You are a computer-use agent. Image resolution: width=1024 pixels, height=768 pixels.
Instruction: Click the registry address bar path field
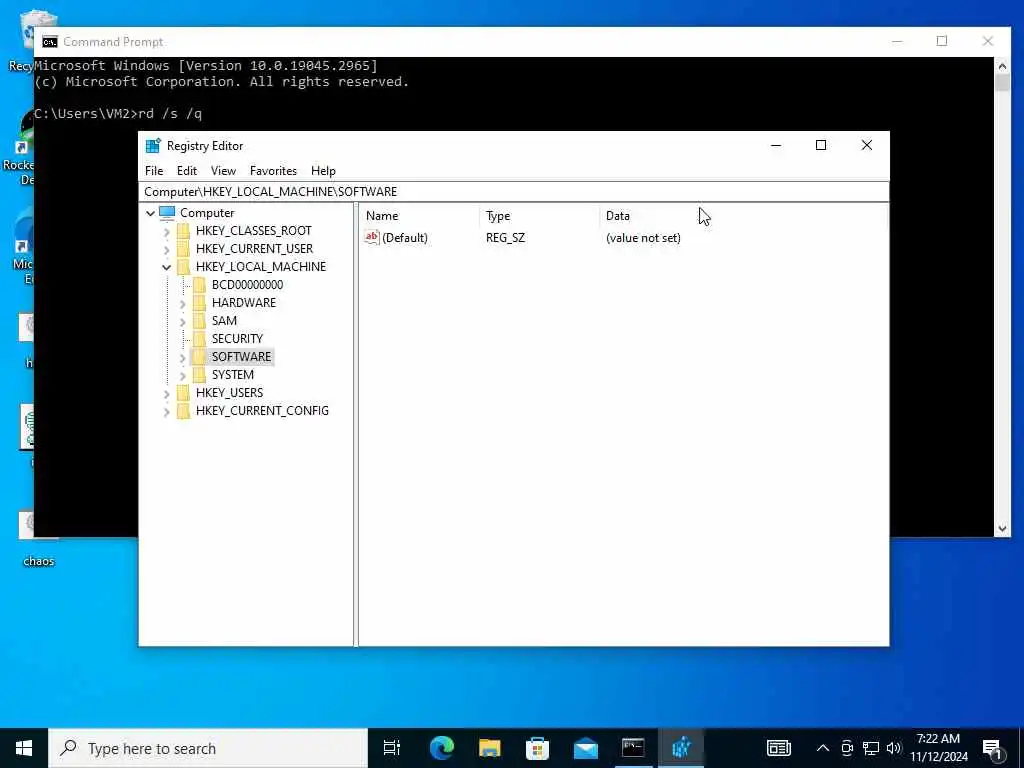516,191
